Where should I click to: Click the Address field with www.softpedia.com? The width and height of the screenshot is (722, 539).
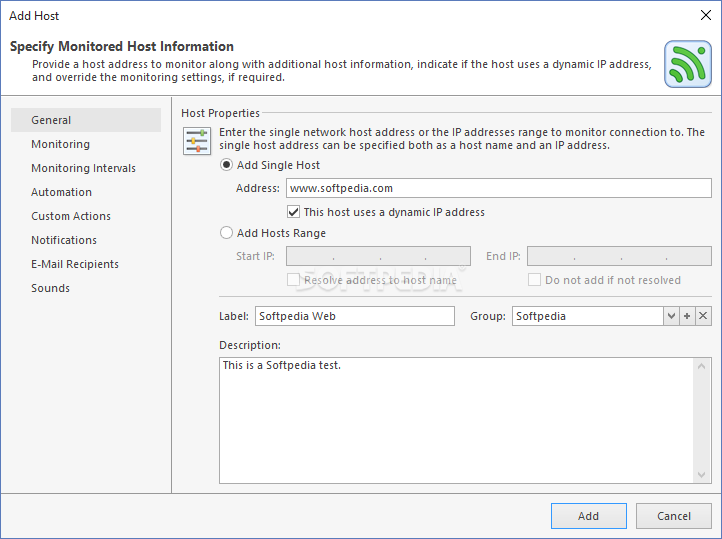tap(499, 188)
